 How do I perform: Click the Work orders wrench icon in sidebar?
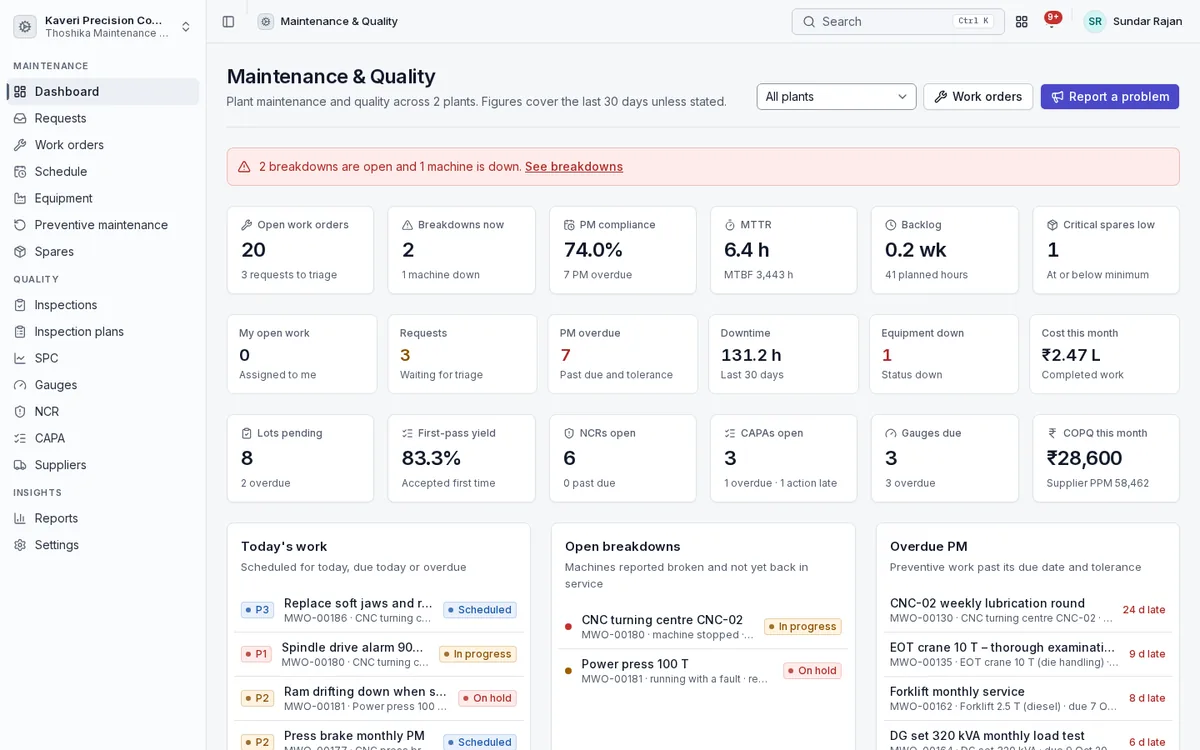point(20,145)
